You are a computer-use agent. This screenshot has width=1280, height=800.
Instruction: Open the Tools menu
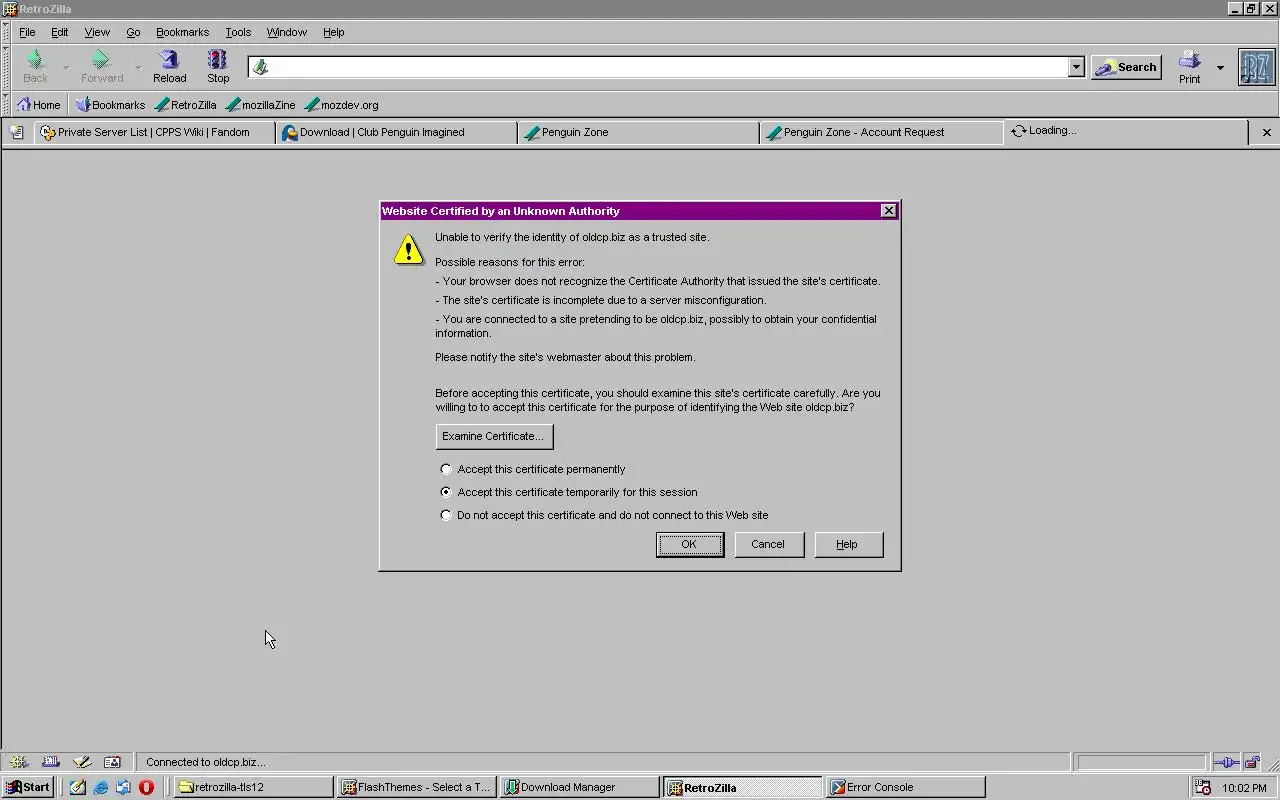pos(238,32)
